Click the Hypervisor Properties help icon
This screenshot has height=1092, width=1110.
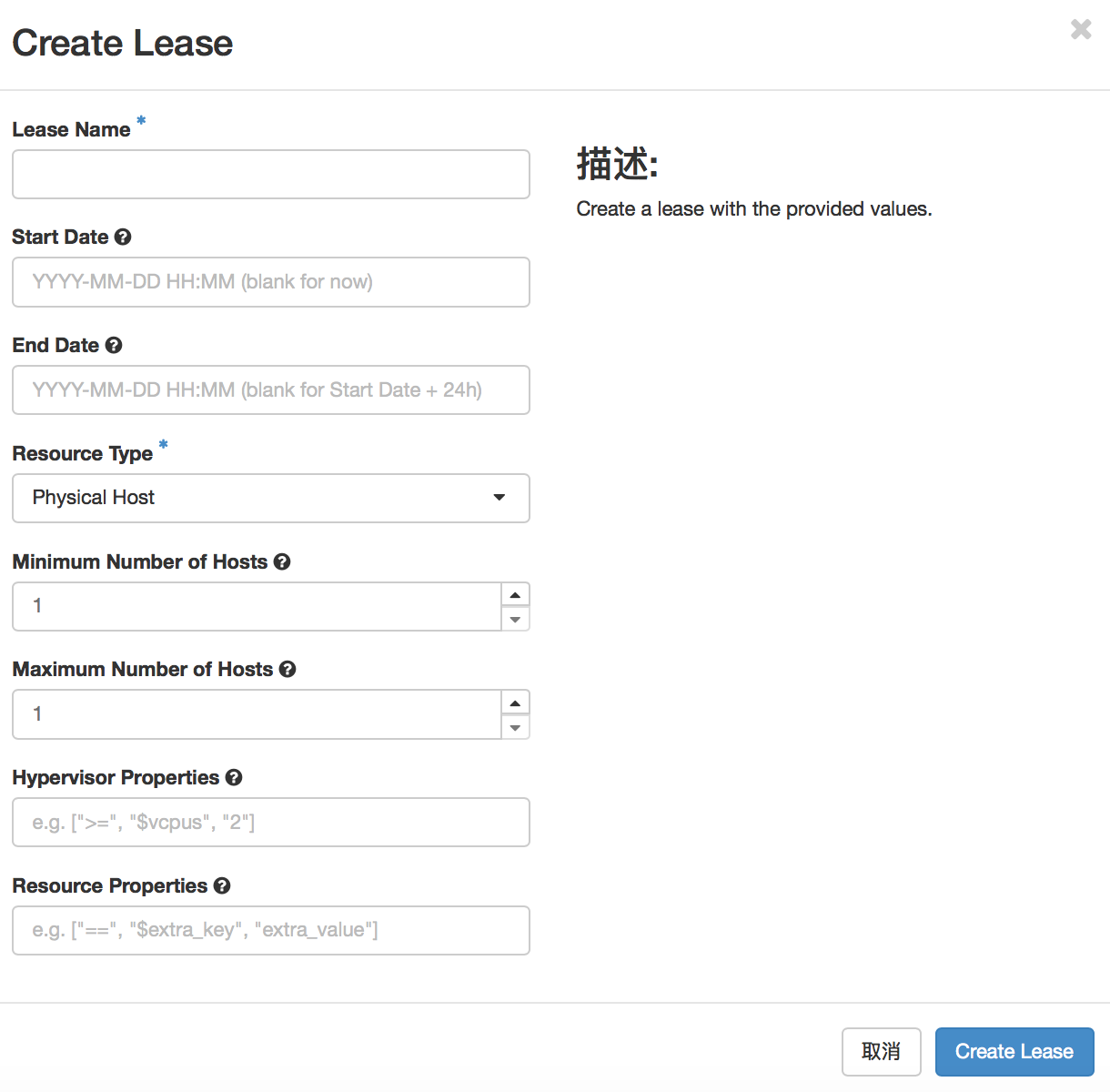pyautogui.click(x=234, y=778)
